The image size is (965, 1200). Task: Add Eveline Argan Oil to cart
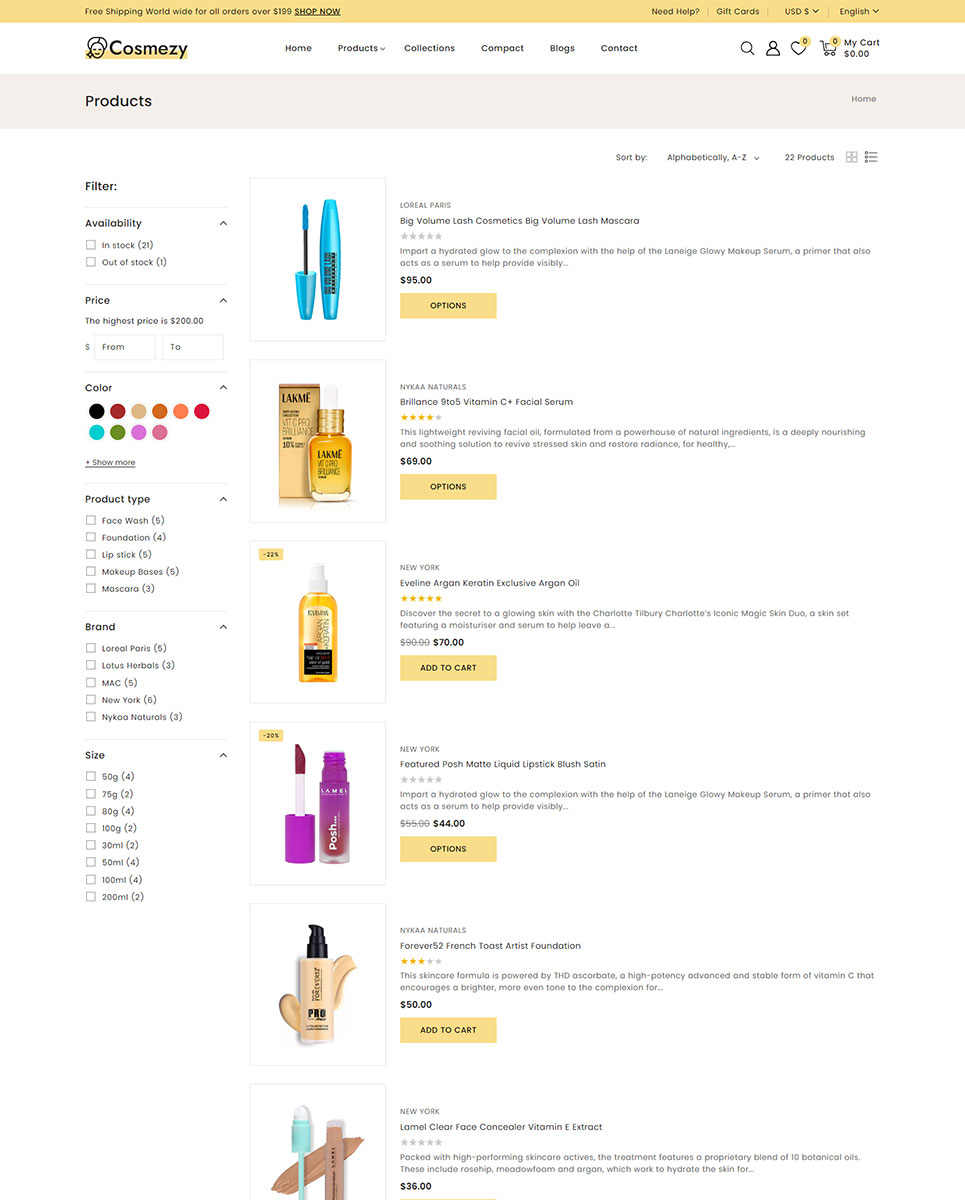pos(448,668)
